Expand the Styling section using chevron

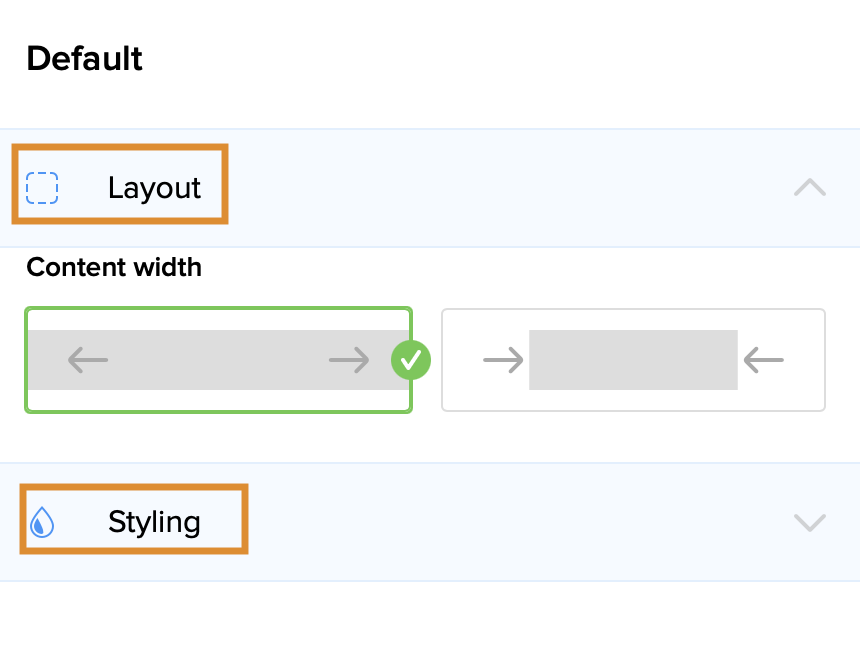coord(809,522)
